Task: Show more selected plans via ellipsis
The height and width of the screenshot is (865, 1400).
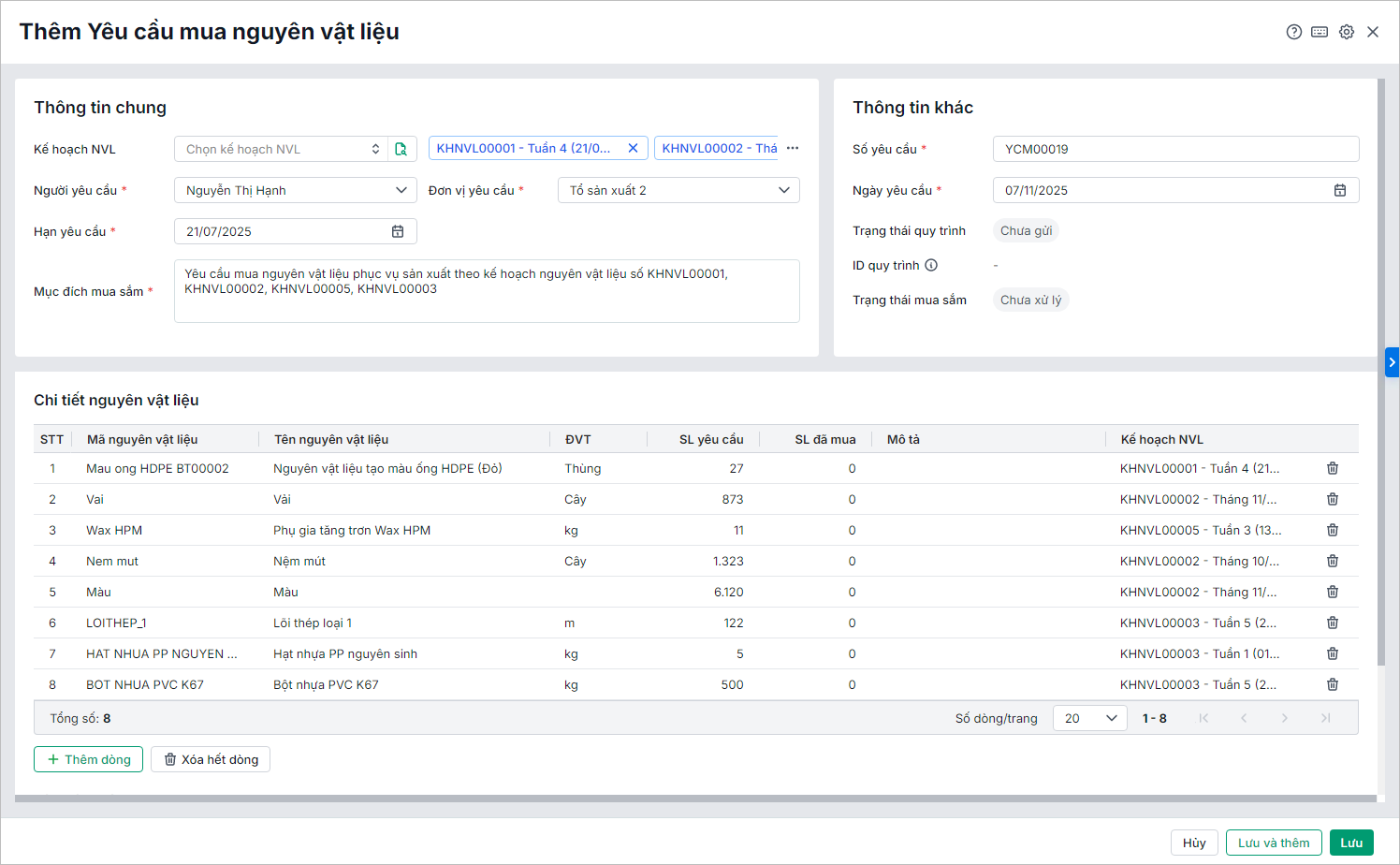Action: tap(793, 148)
